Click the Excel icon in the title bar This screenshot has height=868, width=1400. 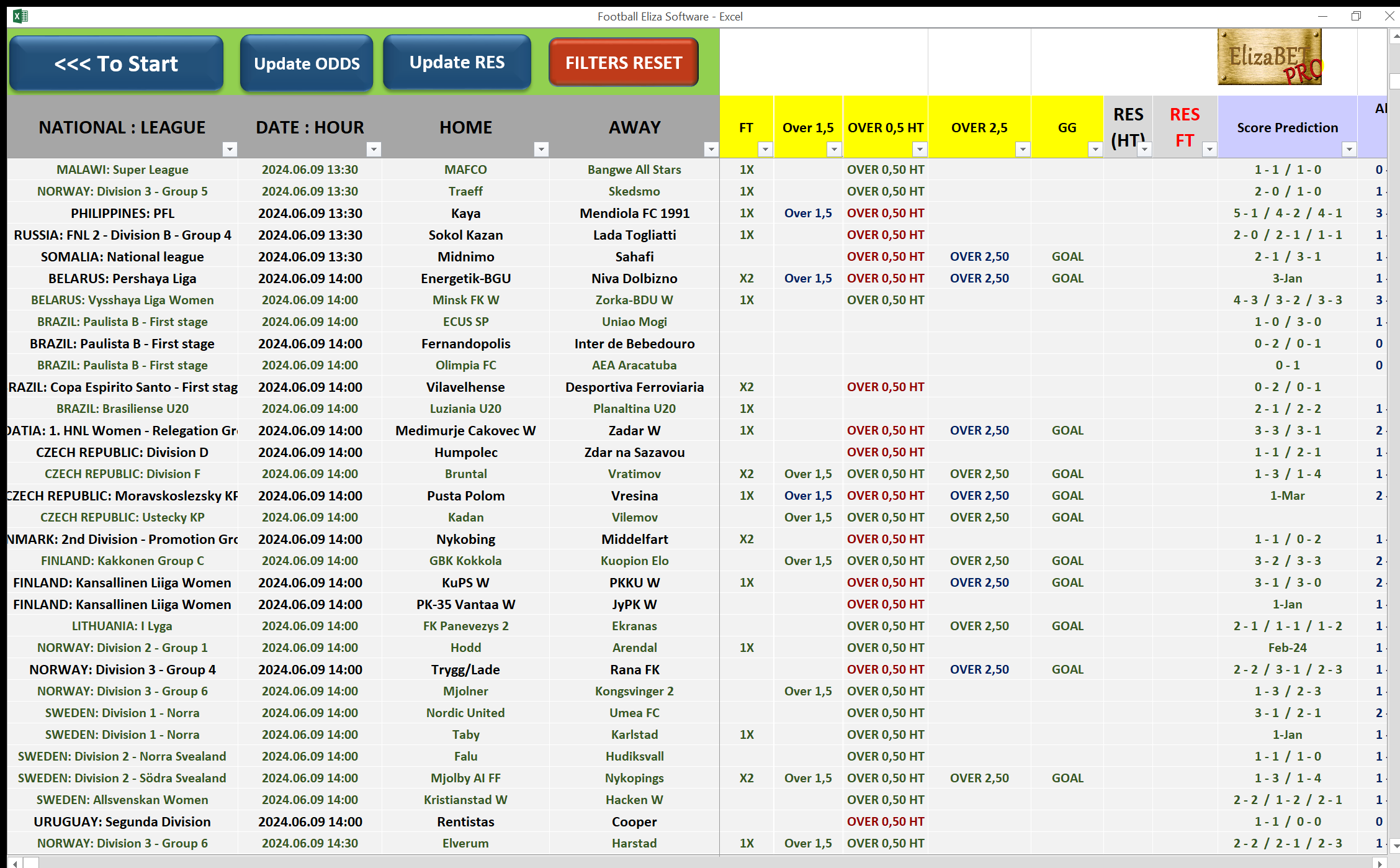coord(20,16)
